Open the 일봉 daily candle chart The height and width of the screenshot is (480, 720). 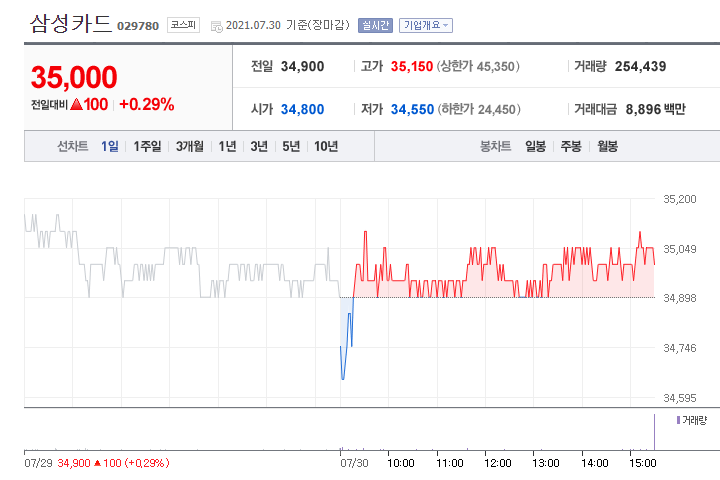[x=535, y=146]
